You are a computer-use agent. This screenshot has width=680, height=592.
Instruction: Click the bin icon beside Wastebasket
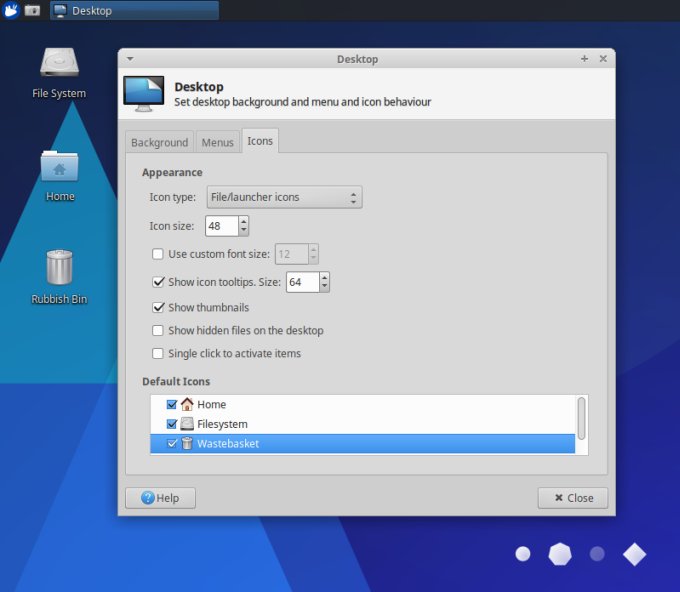[x=187, y=443]
